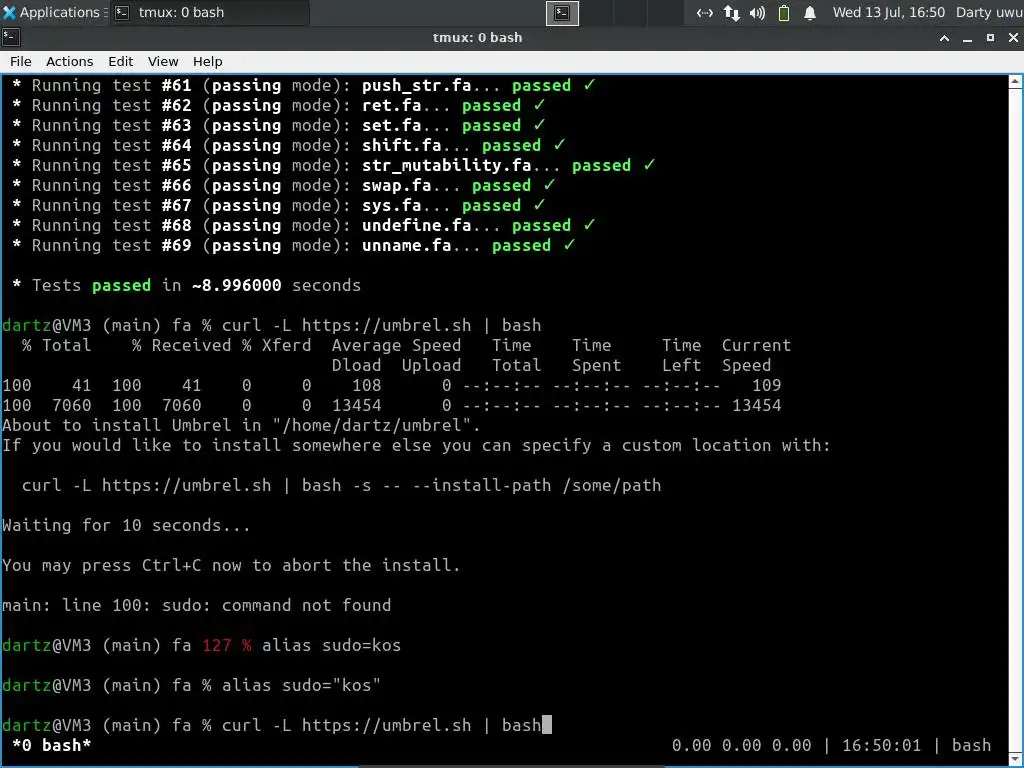Open the File menu
Viewport: 1024px width, 768px height.
pos(20,61)
